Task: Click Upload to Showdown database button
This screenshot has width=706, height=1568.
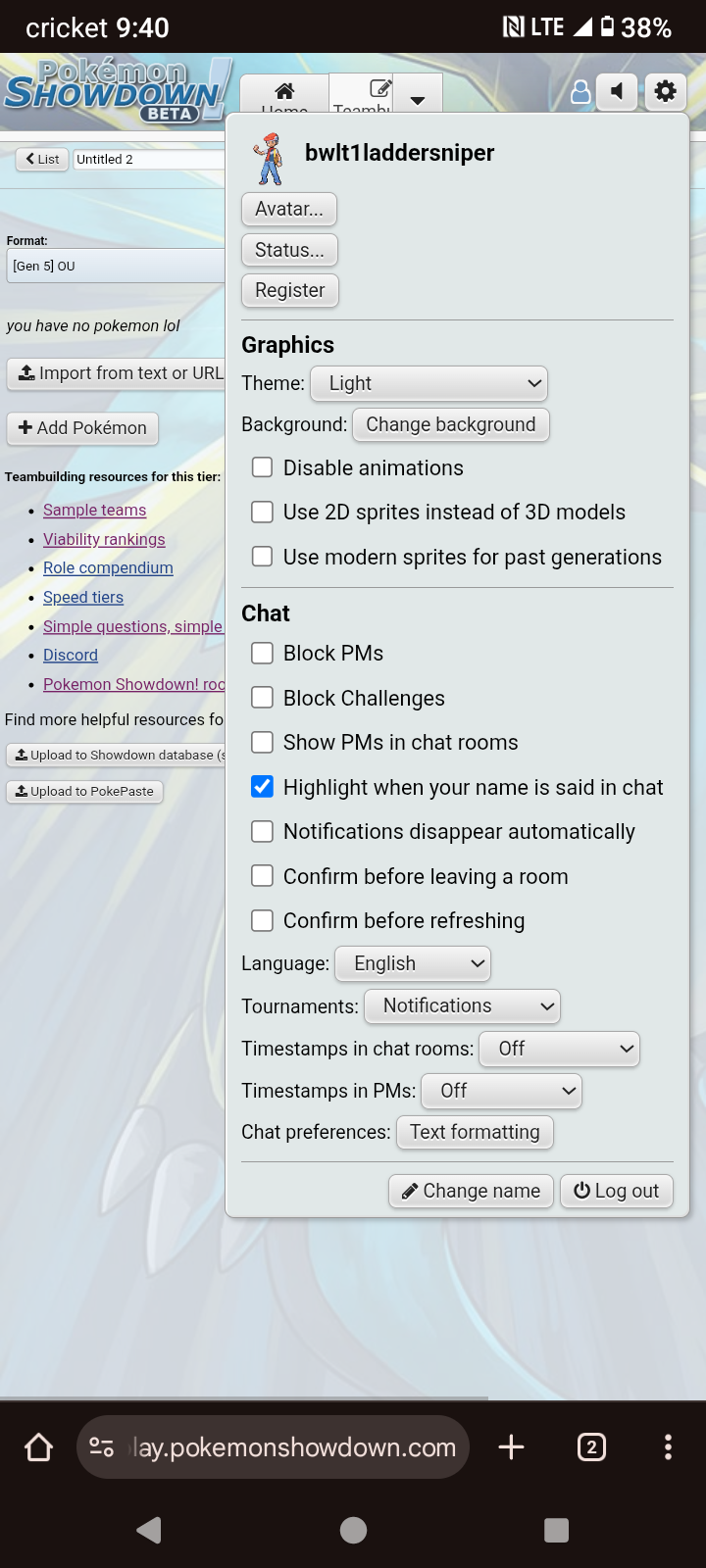Action: point(116,755)
